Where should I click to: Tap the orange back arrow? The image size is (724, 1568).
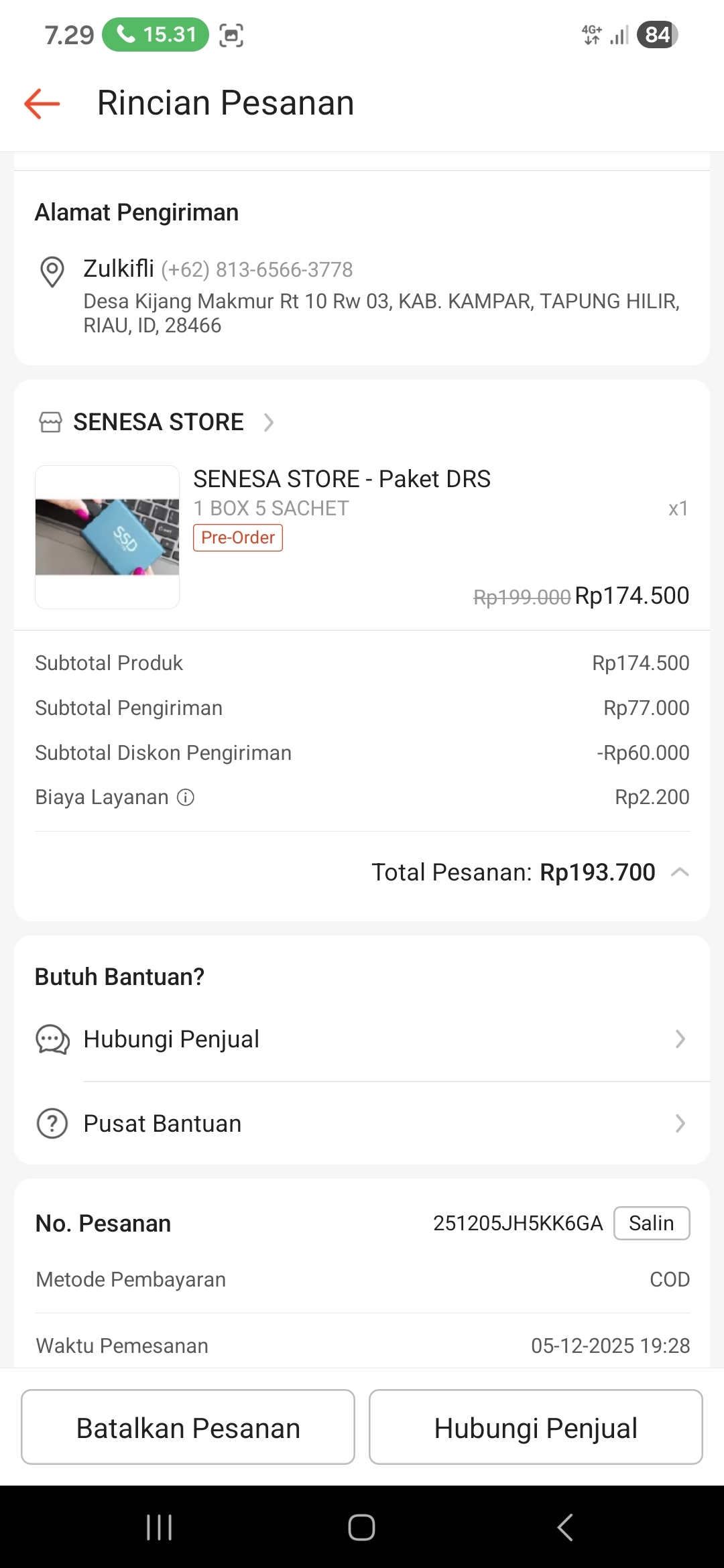(x=42, y=104)
